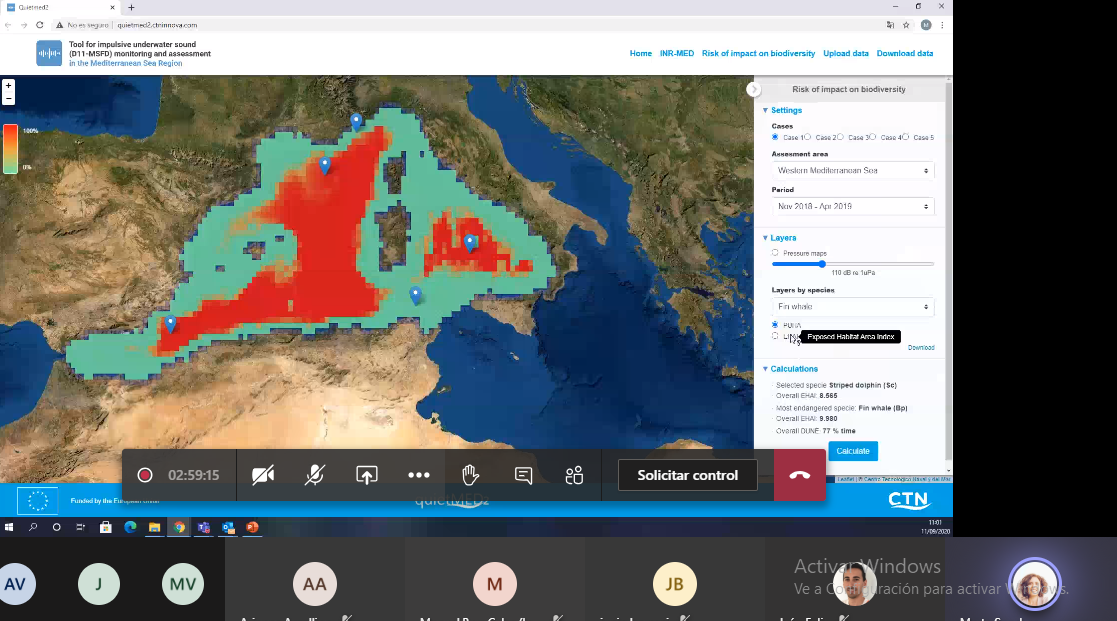Click the map marker near the Alboran Sea
Viewport: 1117px width, 621px height.
click(x=170, y=324)
